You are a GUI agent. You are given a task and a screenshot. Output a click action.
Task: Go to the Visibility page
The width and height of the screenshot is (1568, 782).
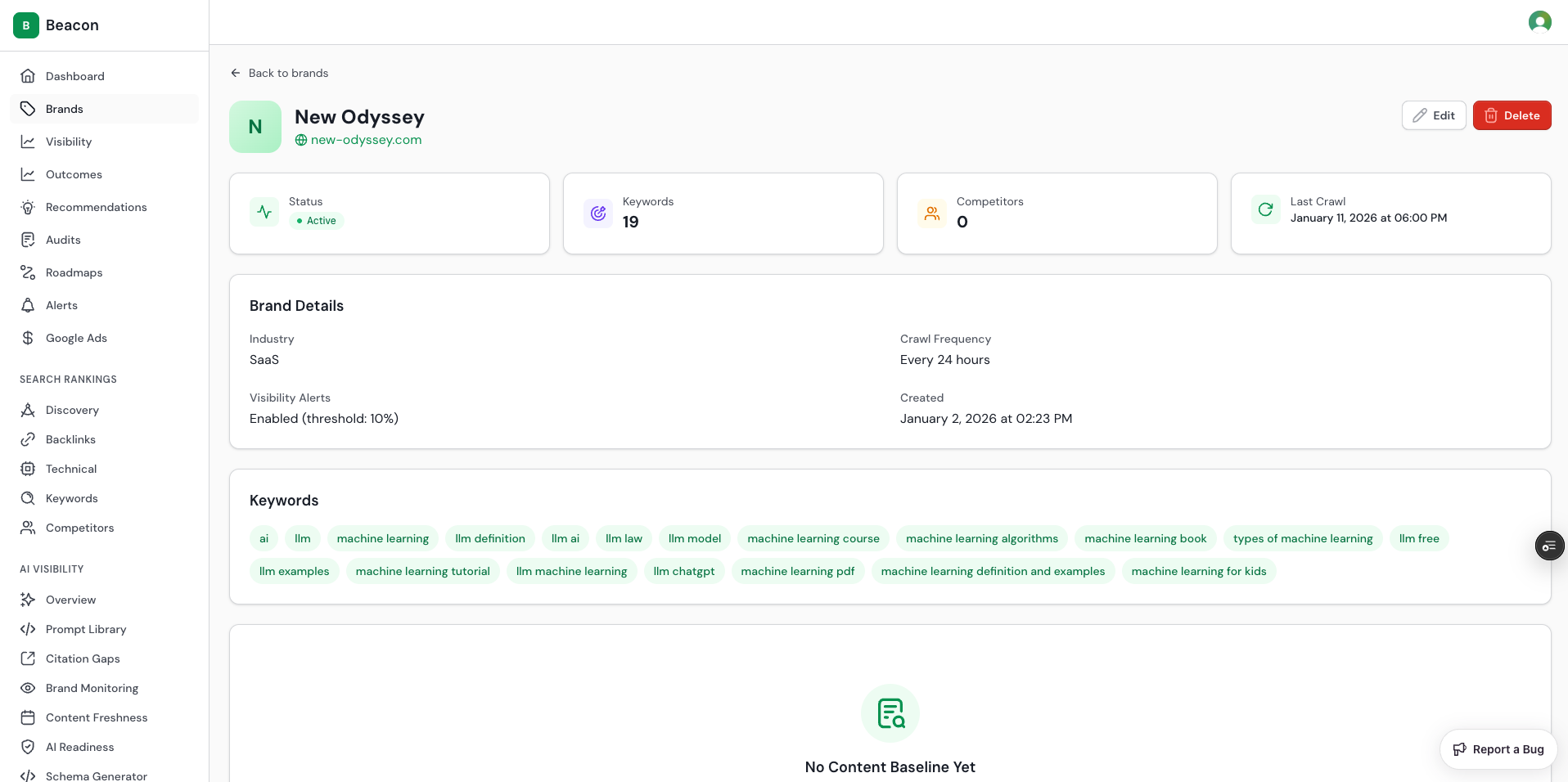coord(105,142)
